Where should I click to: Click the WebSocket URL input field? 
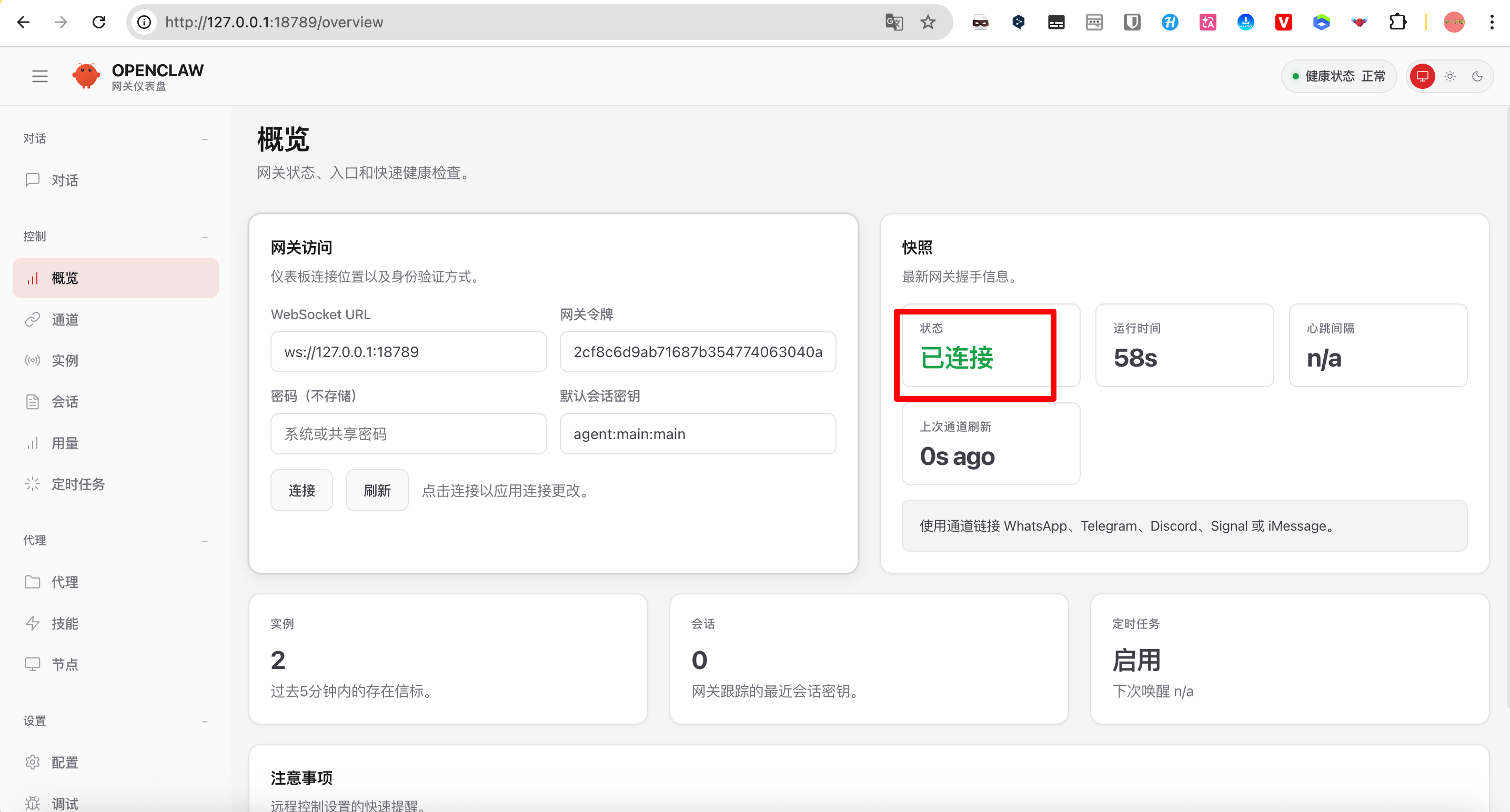[x=408, y=351]
